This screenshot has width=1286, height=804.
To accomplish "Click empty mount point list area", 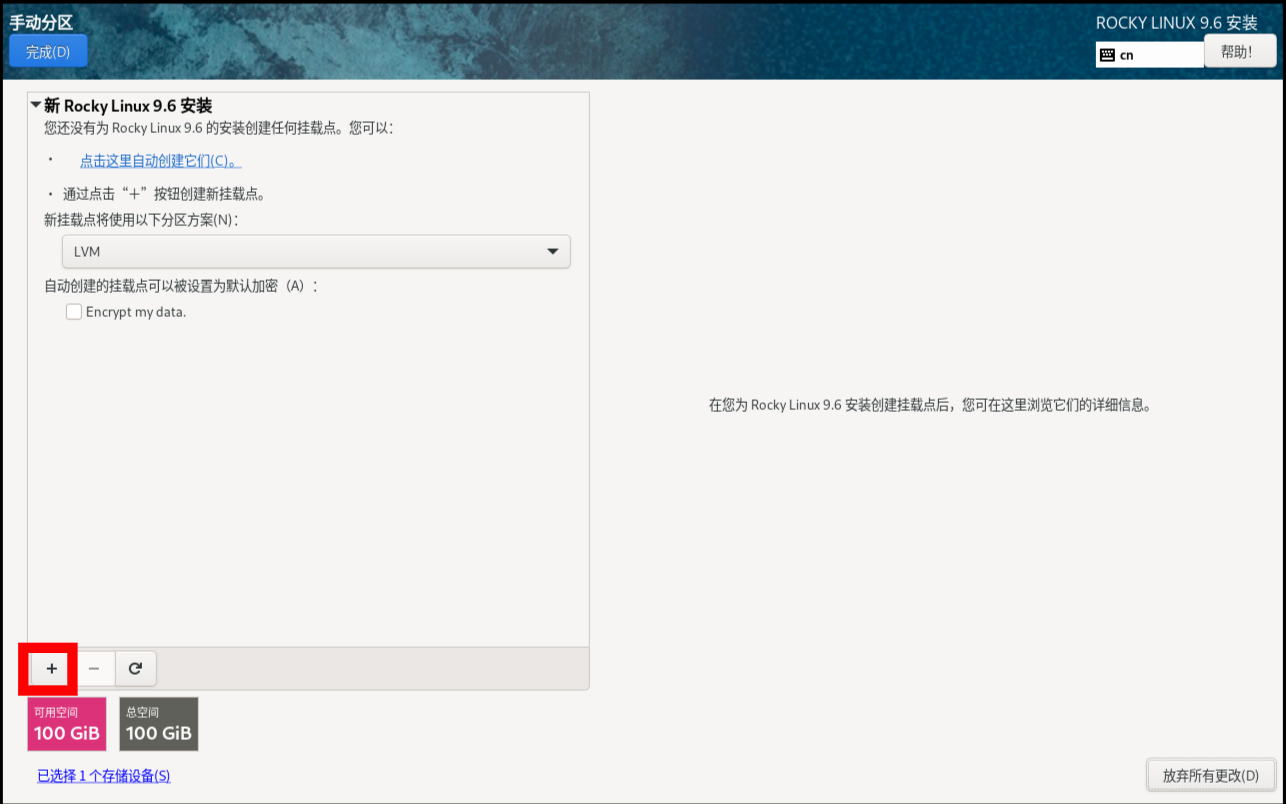I will click(308, 480).
